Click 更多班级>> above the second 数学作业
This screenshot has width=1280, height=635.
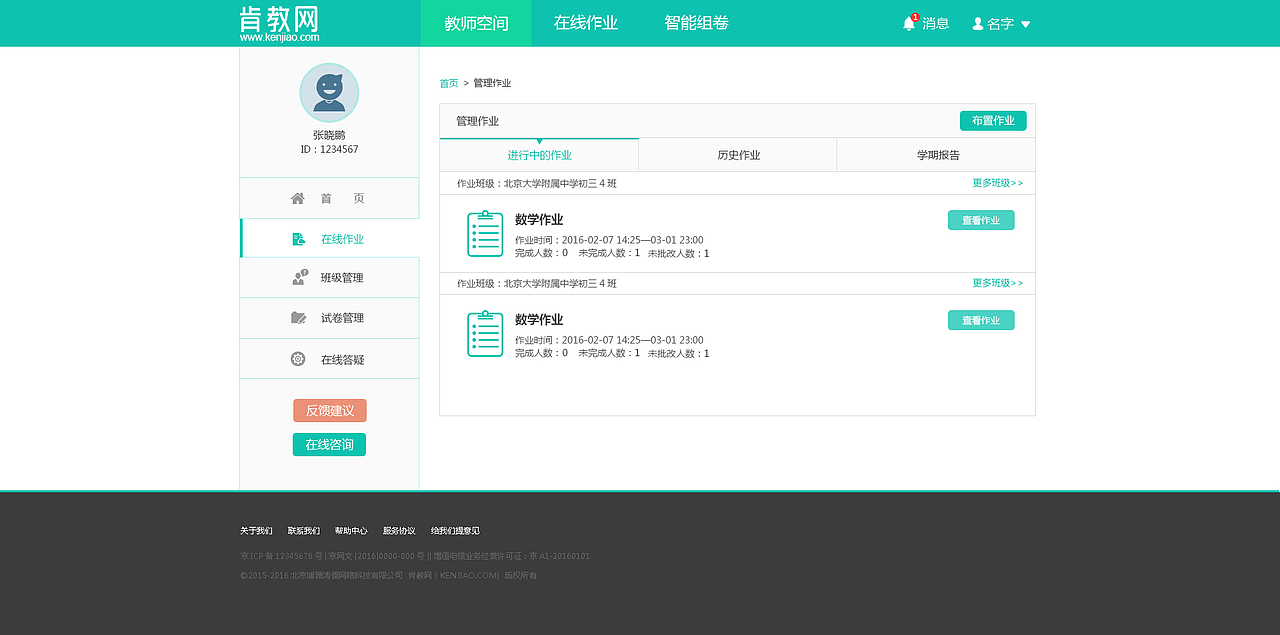(x=998, y=283)
